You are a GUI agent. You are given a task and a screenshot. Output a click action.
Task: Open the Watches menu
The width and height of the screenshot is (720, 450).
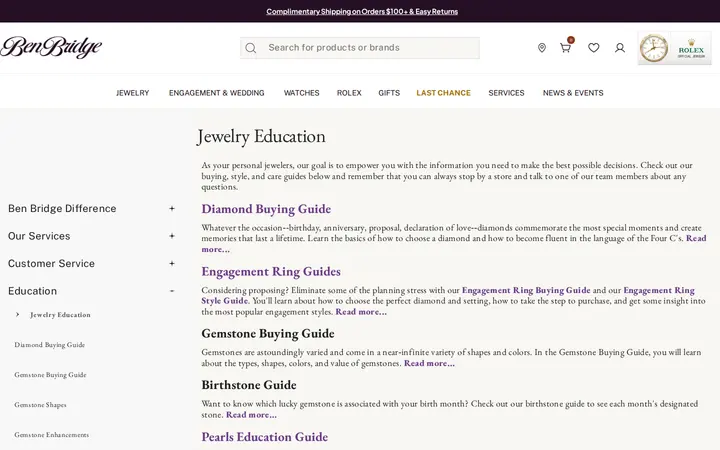(x=301, y=93)
